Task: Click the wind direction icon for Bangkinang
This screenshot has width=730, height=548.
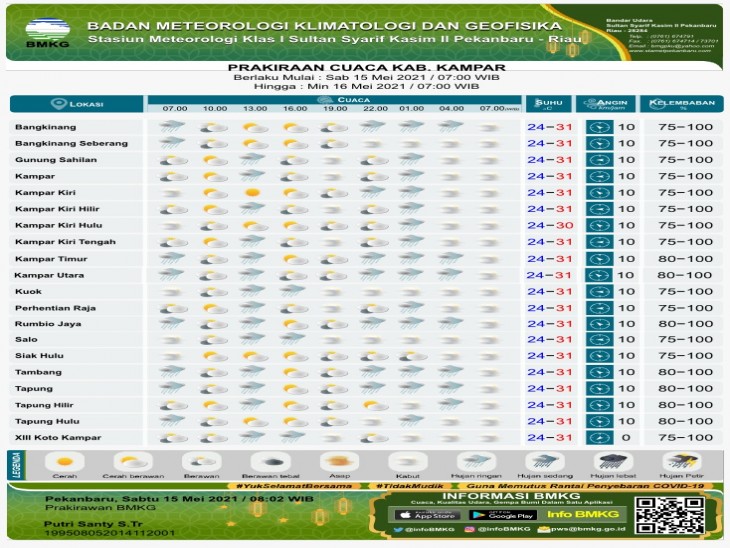Action: click(x=600, y=127)
